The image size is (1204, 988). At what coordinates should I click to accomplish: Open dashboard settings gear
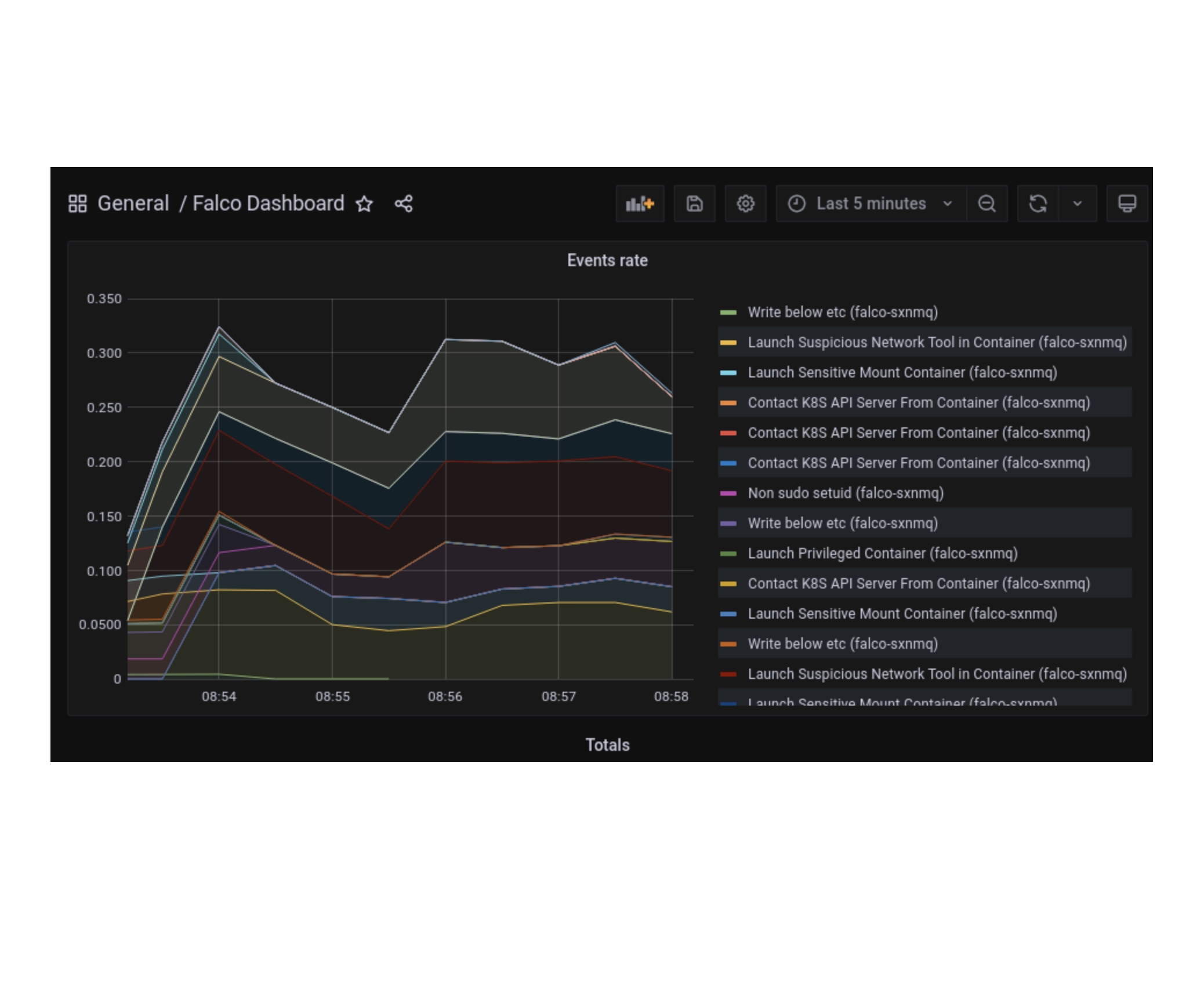click(745, 204)
